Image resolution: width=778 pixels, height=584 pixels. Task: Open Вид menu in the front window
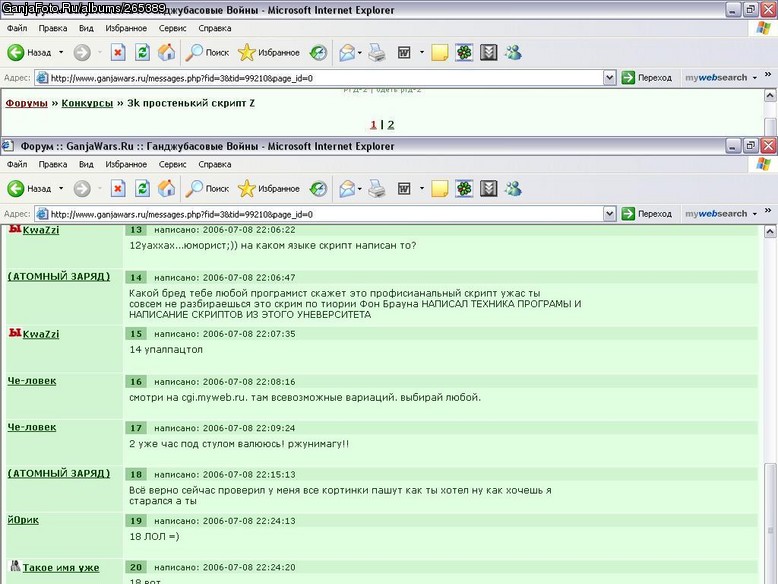click(86, 164)
